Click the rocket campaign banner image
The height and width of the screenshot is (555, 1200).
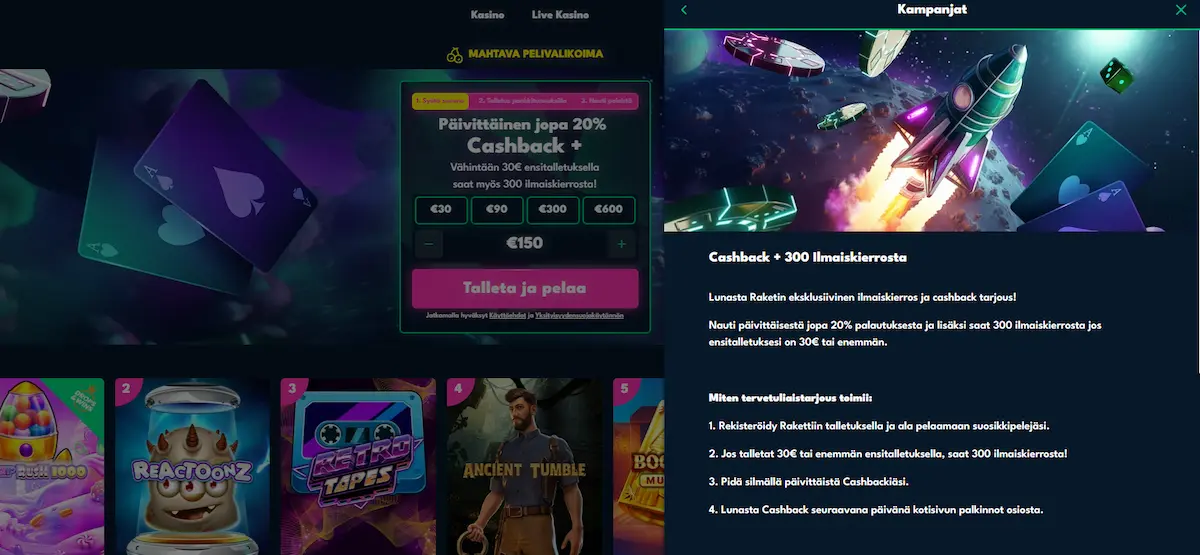pyautogui.click(x=932, y=129)
